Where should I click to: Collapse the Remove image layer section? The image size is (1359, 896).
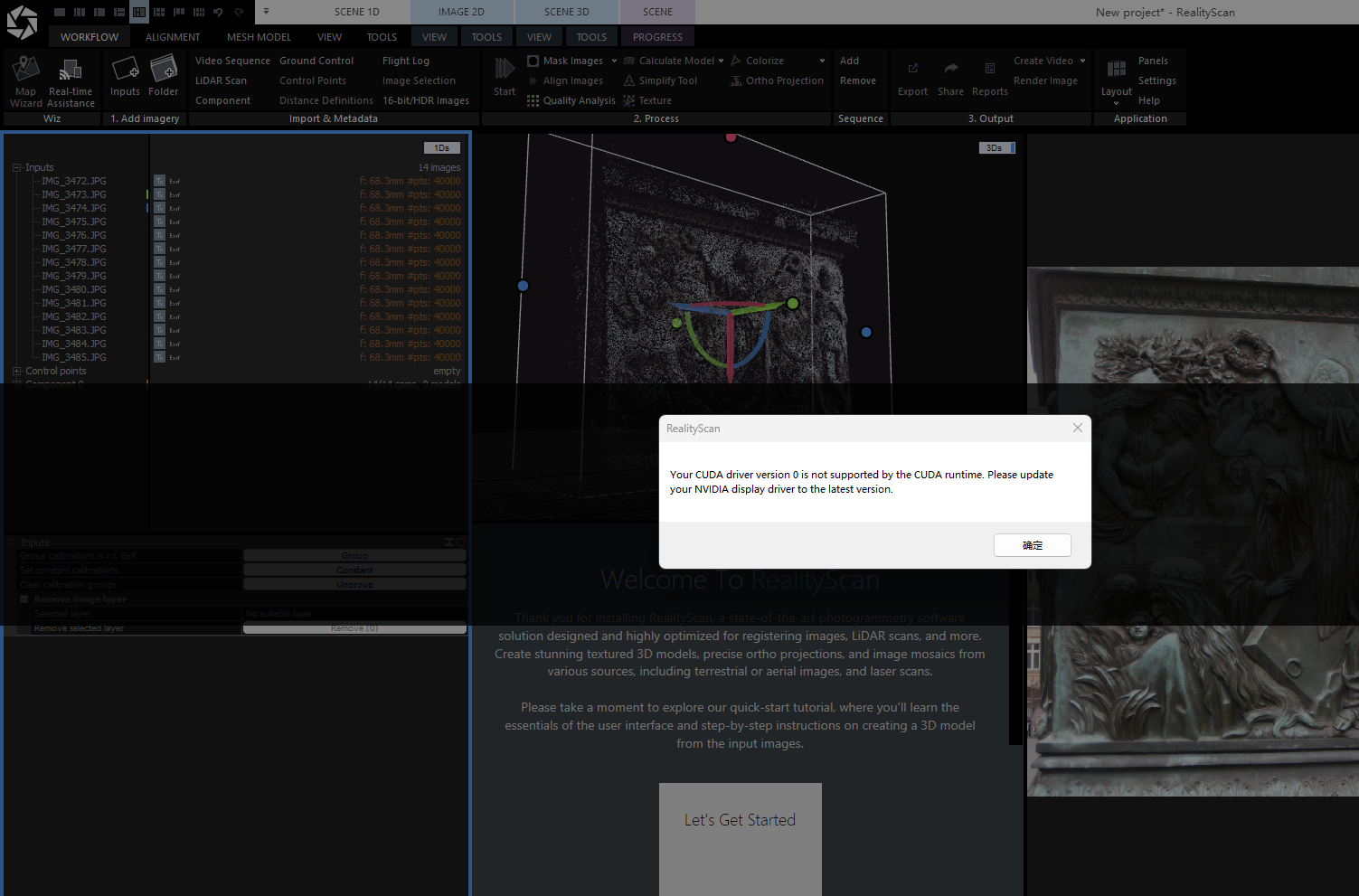click(x=24, y=599)
